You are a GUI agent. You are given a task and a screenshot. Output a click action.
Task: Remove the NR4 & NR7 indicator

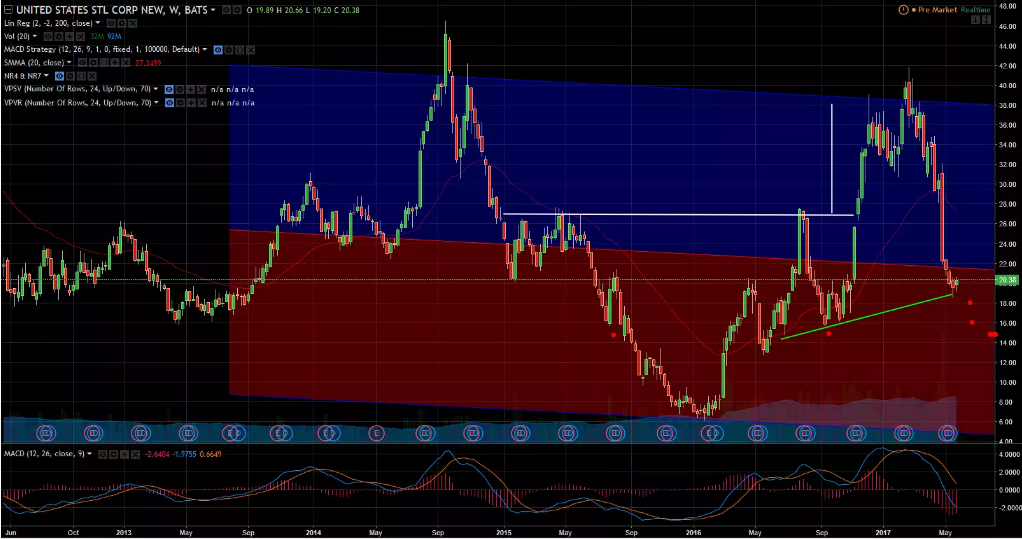point(92,76)
